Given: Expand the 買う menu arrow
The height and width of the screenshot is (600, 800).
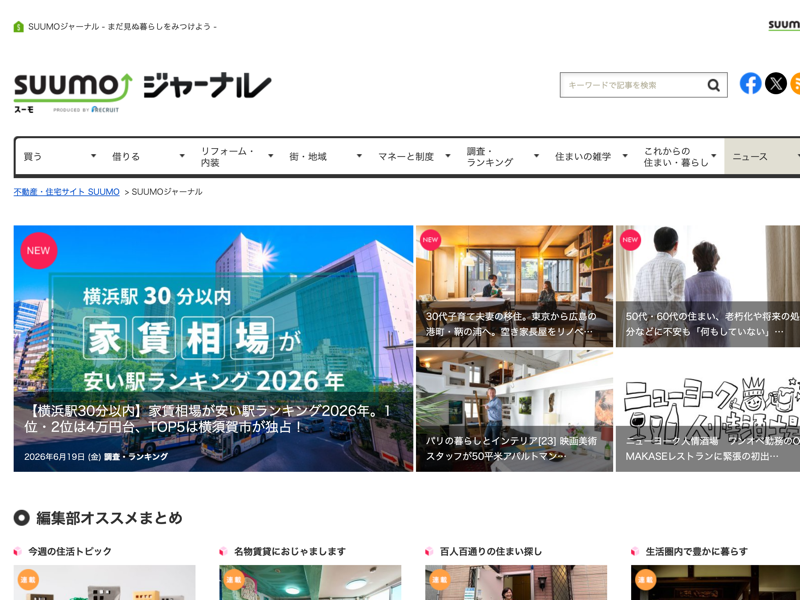Looking at the screenshot, I should tap(93, 156).
